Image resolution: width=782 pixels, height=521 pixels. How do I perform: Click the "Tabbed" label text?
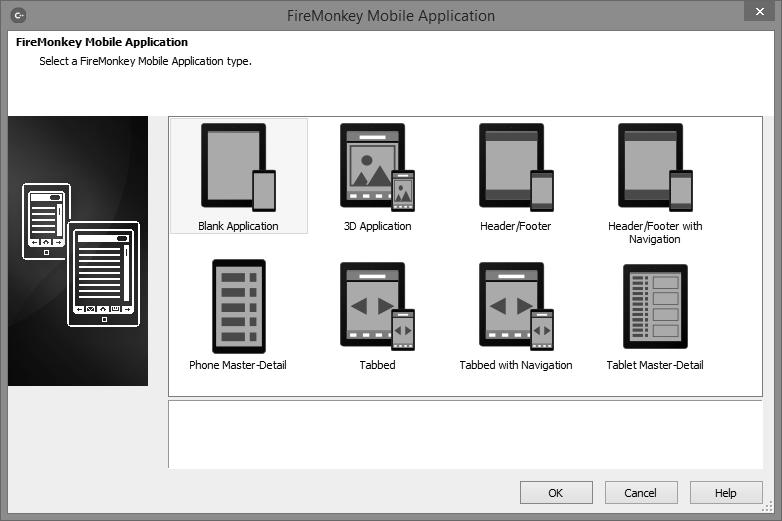click(378, 365)
